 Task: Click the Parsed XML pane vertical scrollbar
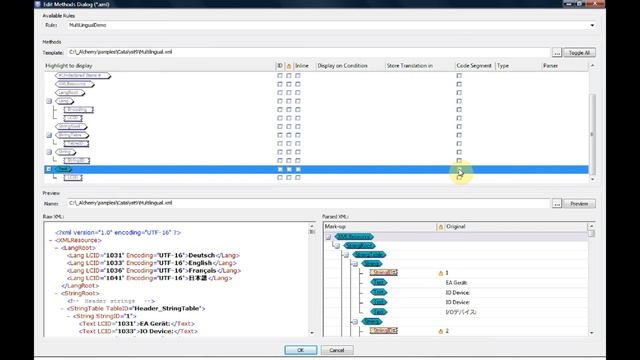click(x=592, y=279)
